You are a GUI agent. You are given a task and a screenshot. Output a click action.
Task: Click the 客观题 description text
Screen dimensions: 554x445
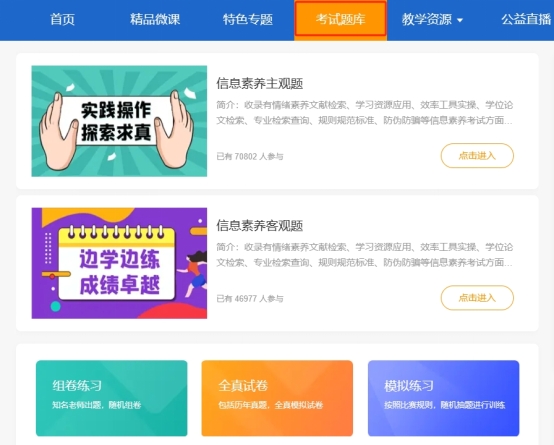tap(365, 255)
